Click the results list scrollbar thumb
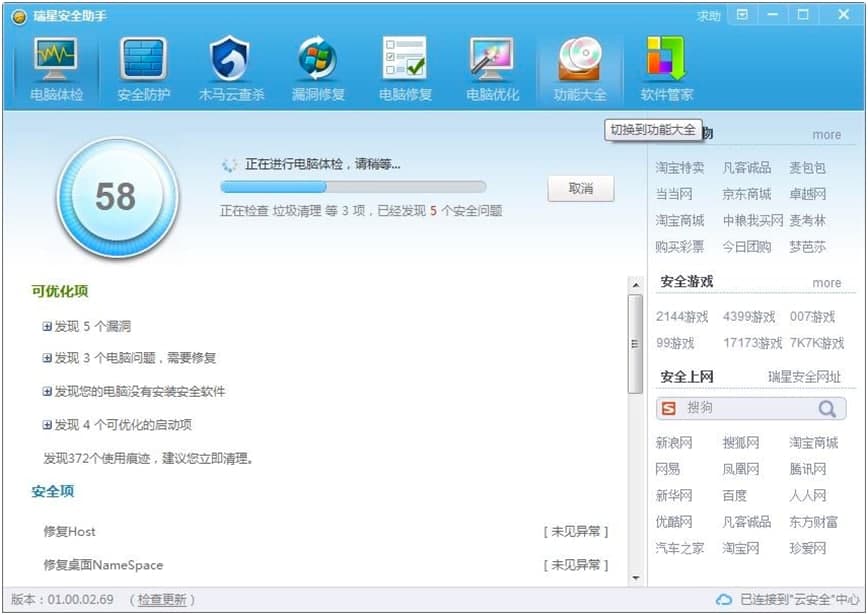Viewport: 868px width, 615px height. (636, 344)
